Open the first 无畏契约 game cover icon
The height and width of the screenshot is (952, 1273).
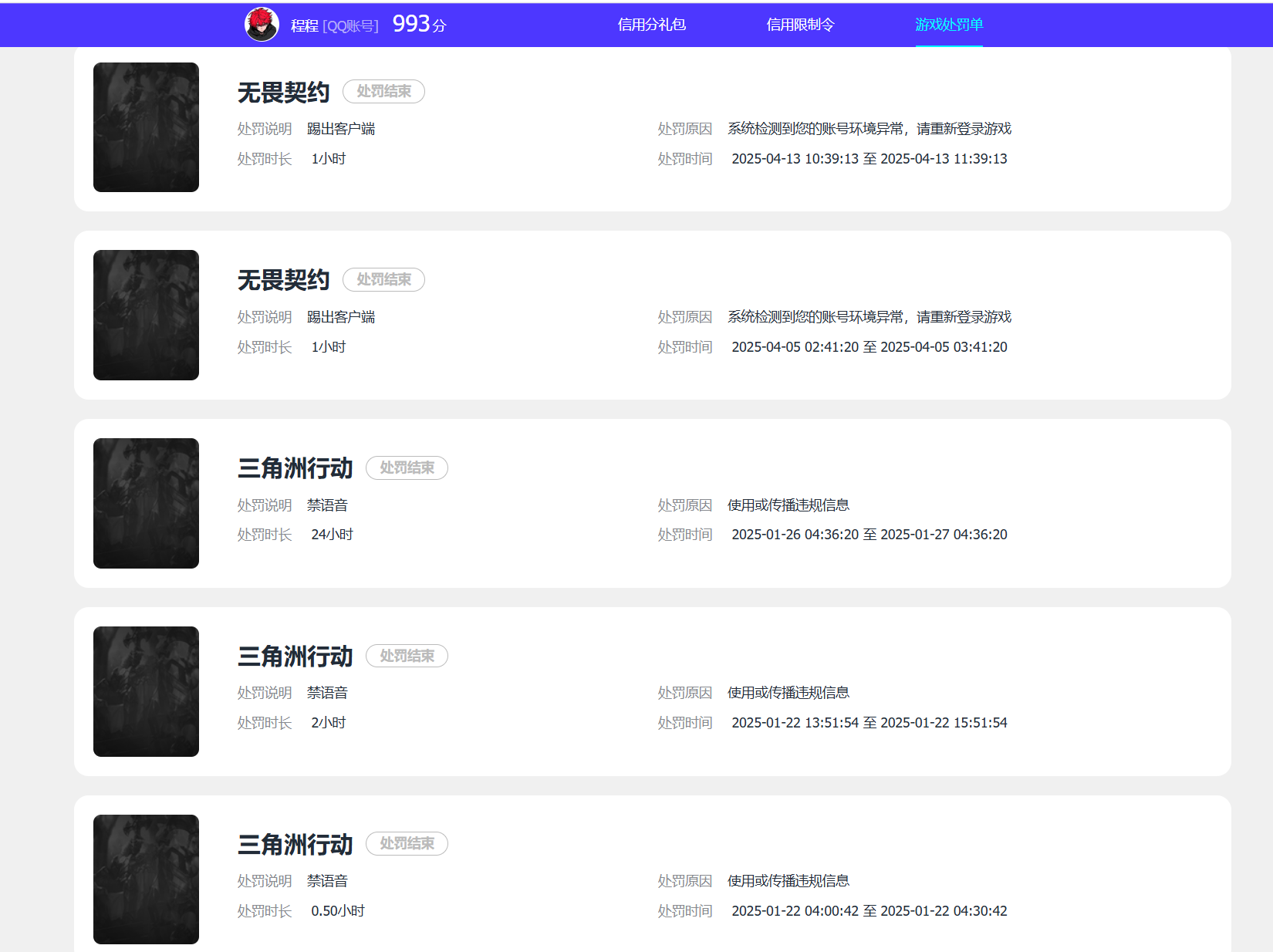(x=145, y=127)
